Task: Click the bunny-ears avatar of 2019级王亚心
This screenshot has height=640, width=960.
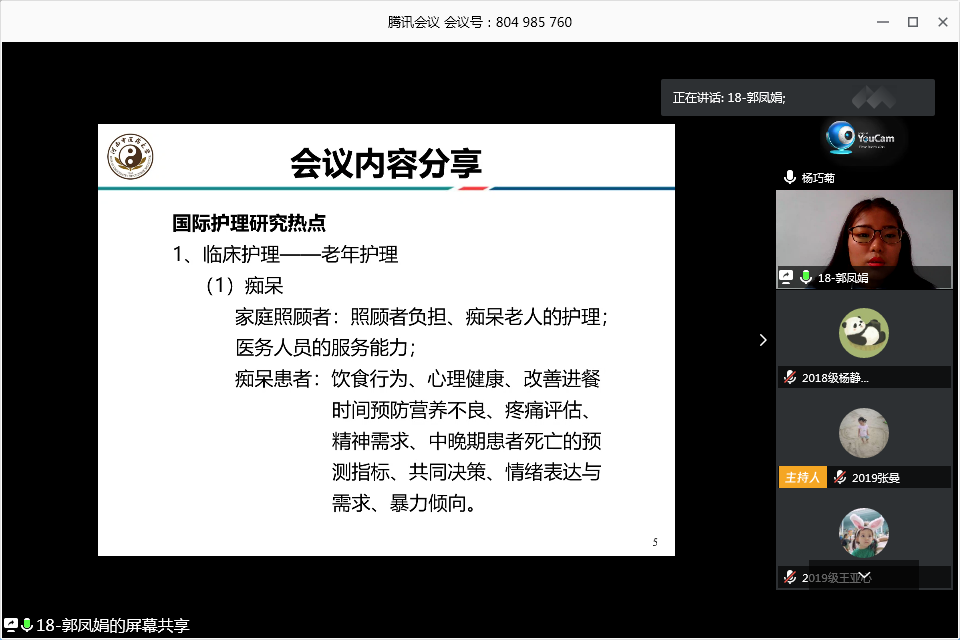Action: pos(863,533)
